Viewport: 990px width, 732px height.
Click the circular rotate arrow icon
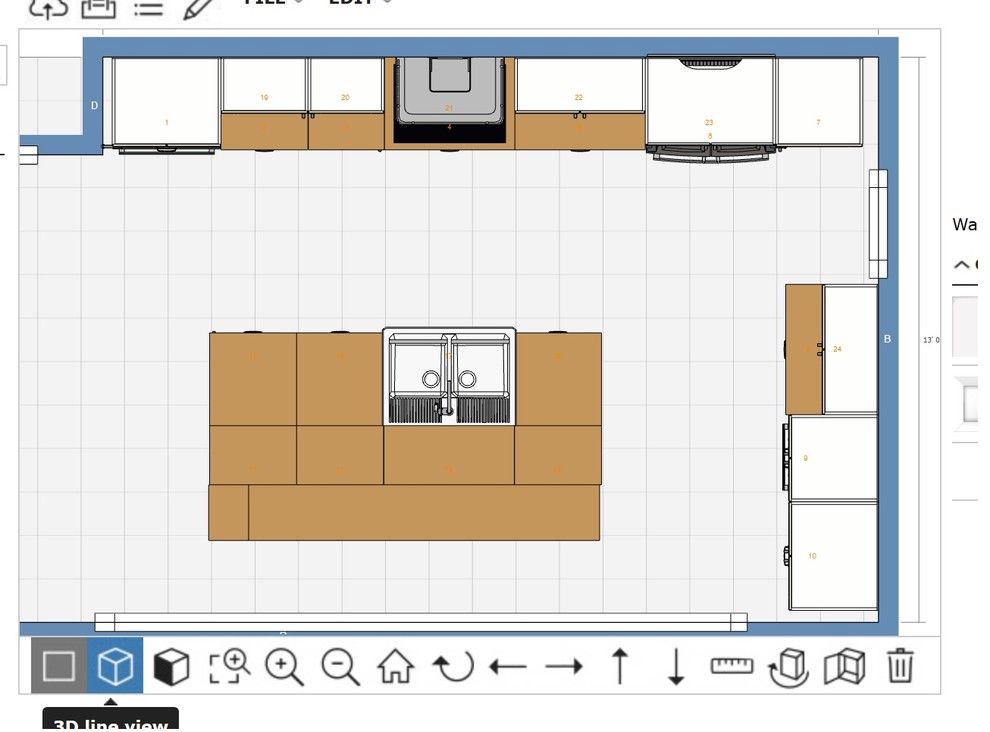point(453,666)
